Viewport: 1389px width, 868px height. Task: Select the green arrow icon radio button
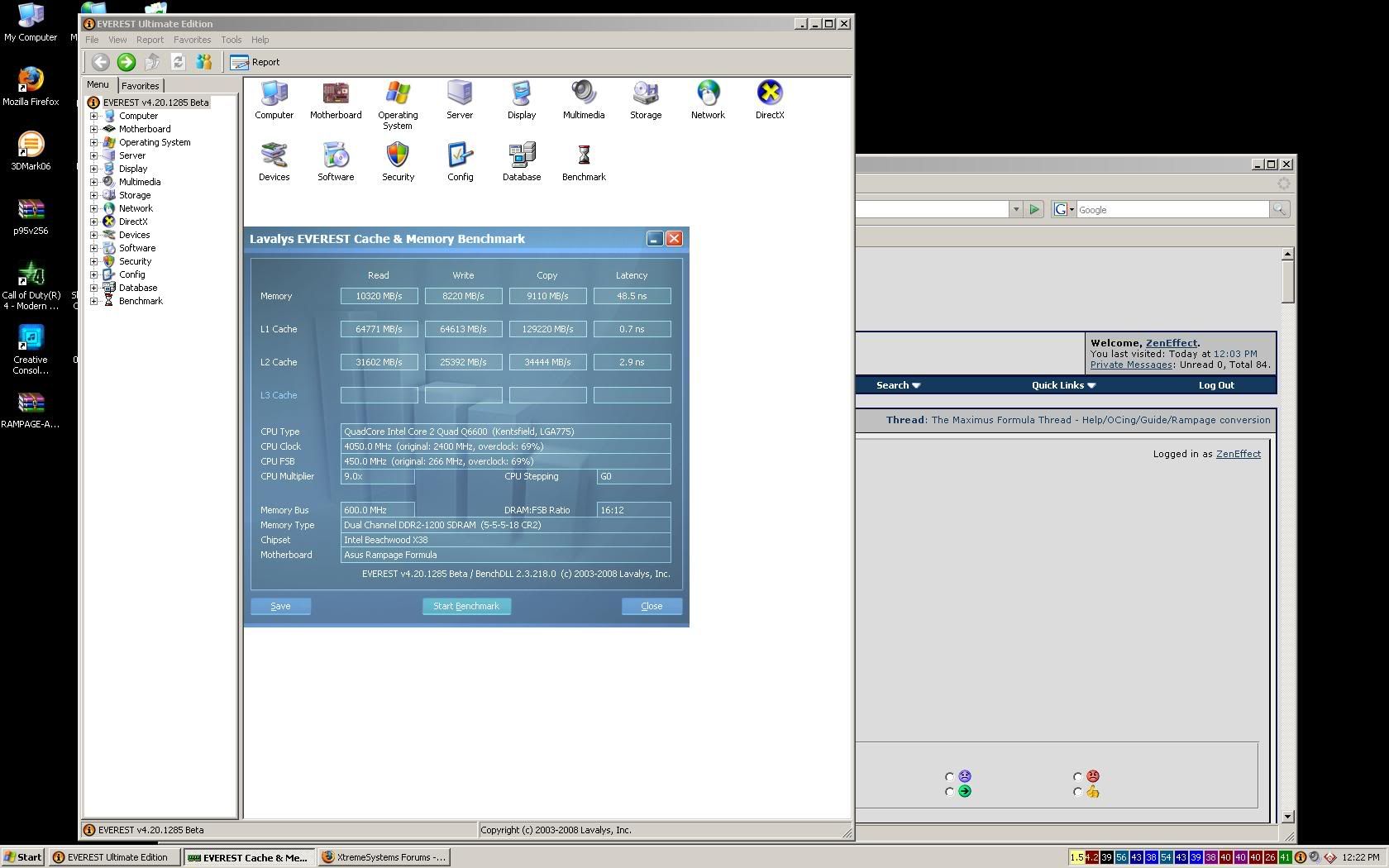[949, 792]
